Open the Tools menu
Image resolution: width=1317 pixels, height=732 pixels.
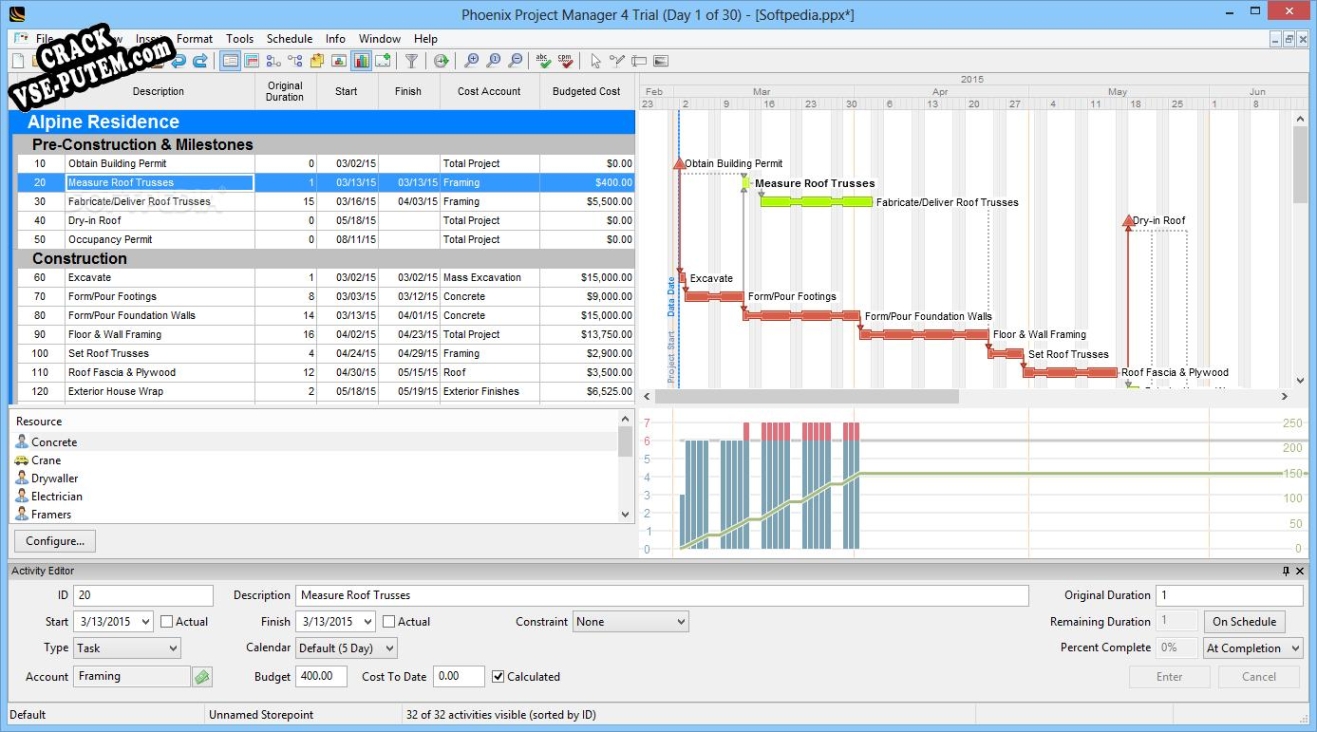pos(240,39)
